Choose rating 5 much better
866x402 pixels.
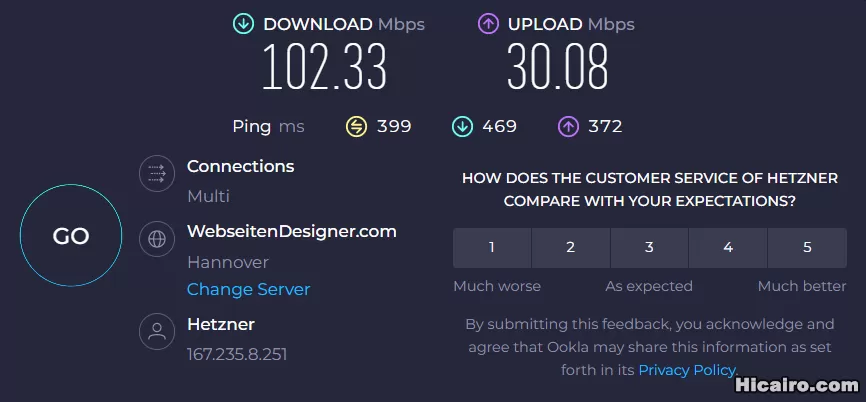[807, 248]
